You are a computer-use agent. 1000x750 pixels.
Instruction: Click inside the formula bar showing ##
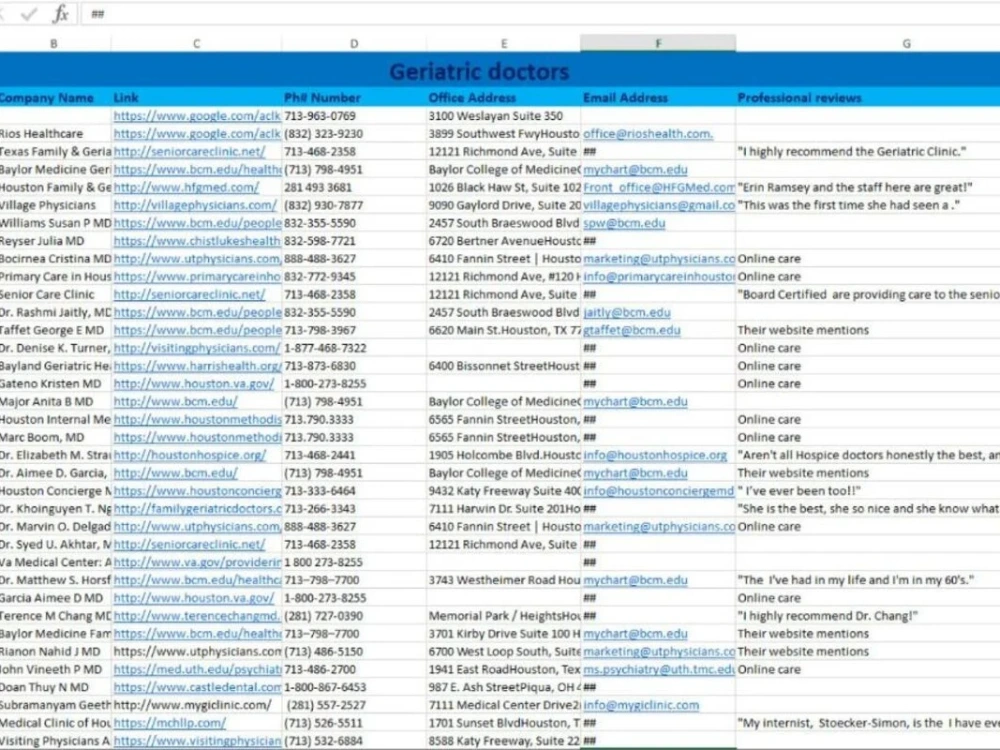pyautogui.click(x=541, y=14)
